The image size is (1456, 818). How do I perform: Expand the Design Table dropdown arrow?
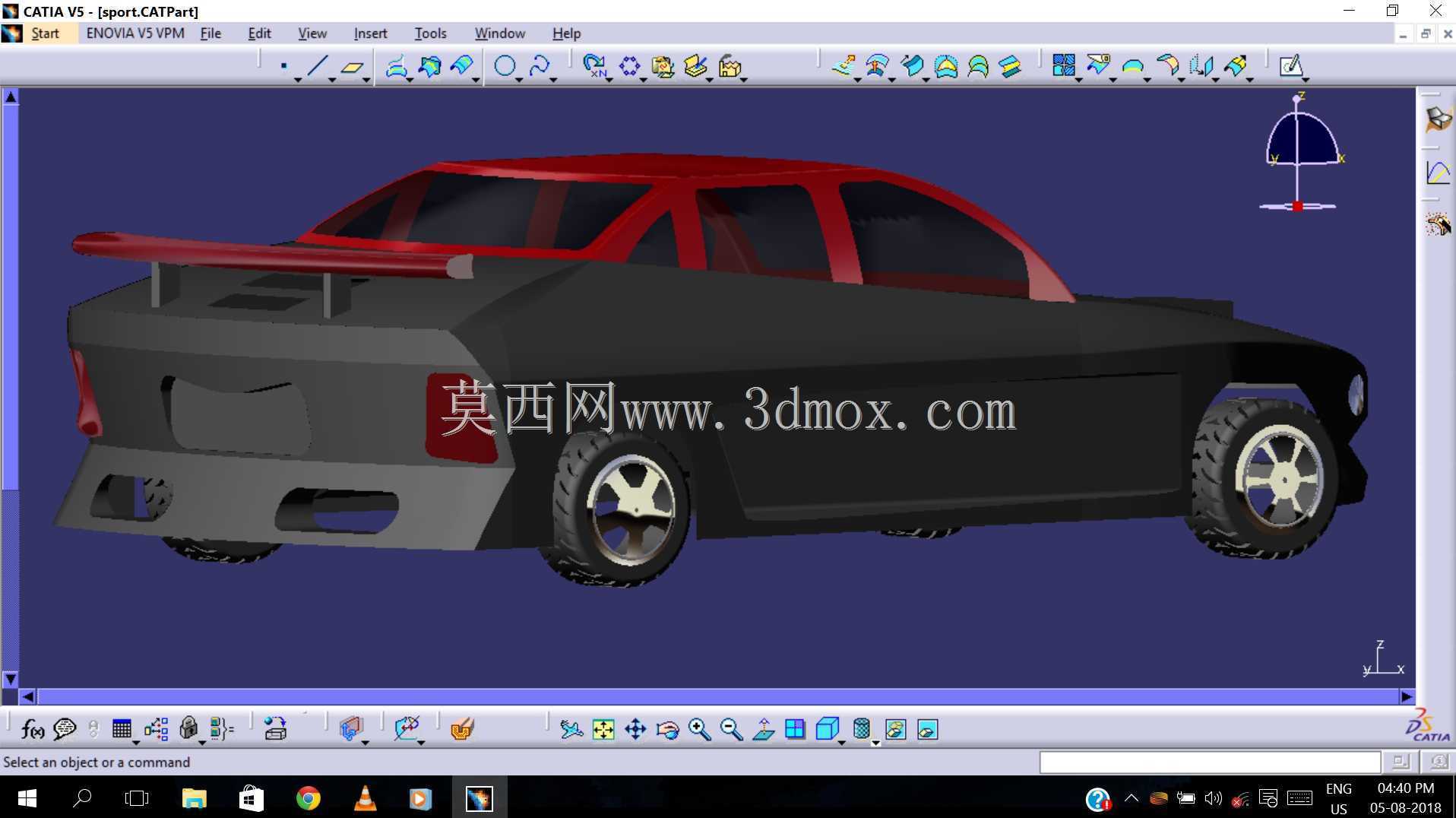135,742
